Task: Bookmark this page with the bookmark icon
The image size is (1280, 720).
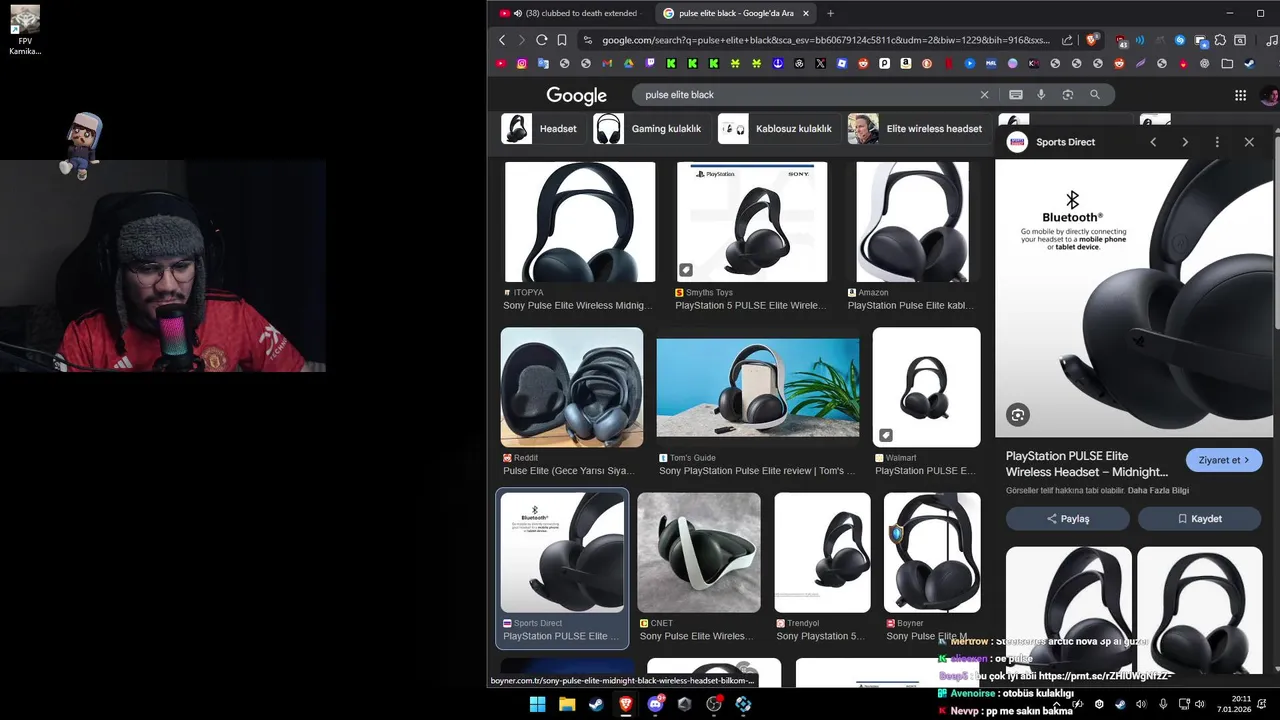Action: click(x=562, y=40)
